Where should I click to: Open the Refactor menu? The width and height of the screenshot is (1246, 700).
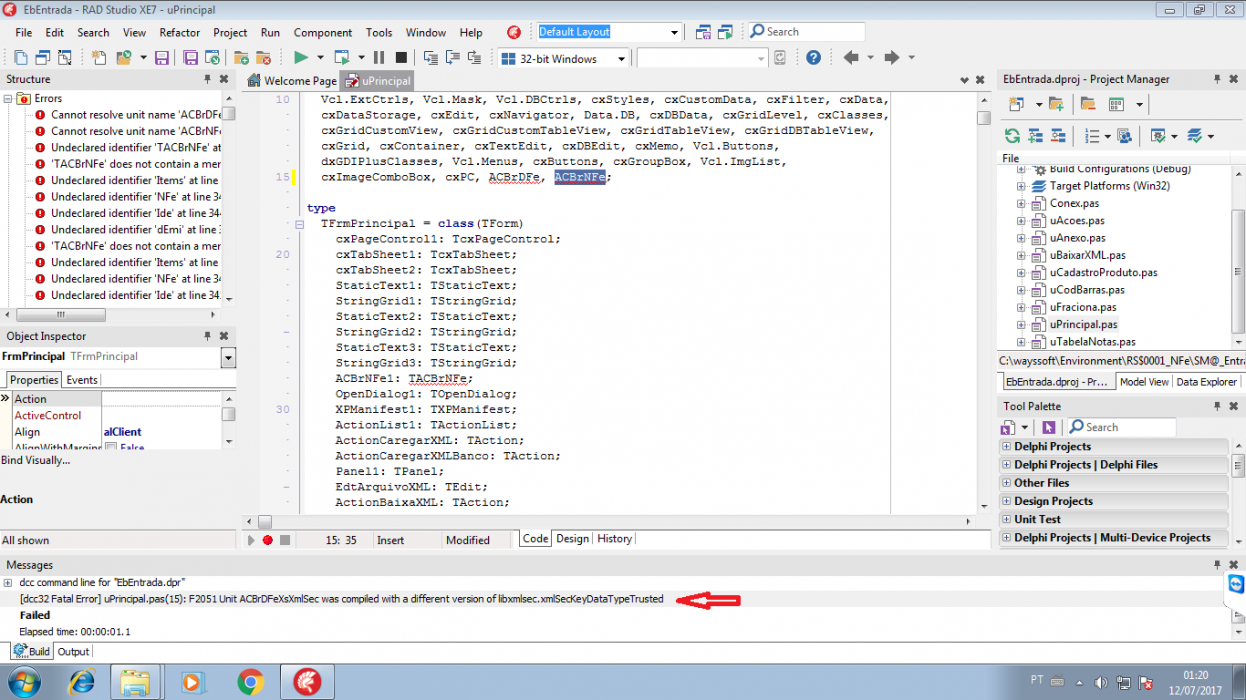[x=180, y=32]
